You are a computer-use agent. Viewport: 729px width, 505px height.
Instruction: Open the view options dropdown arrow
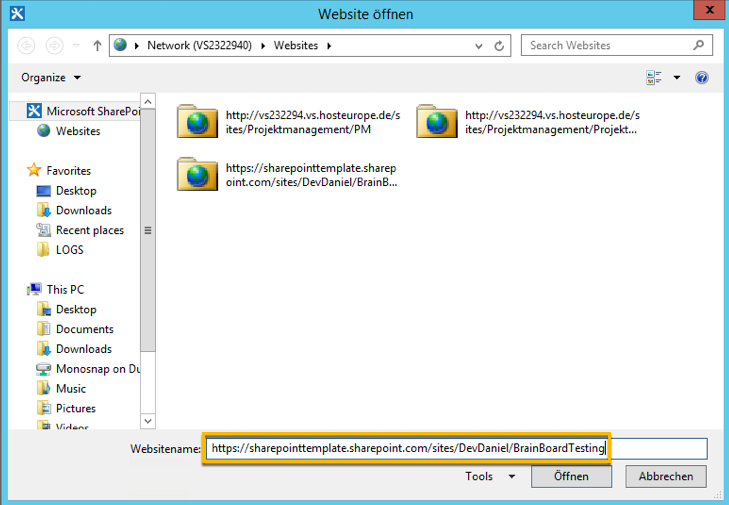click(x=677, y=78)
